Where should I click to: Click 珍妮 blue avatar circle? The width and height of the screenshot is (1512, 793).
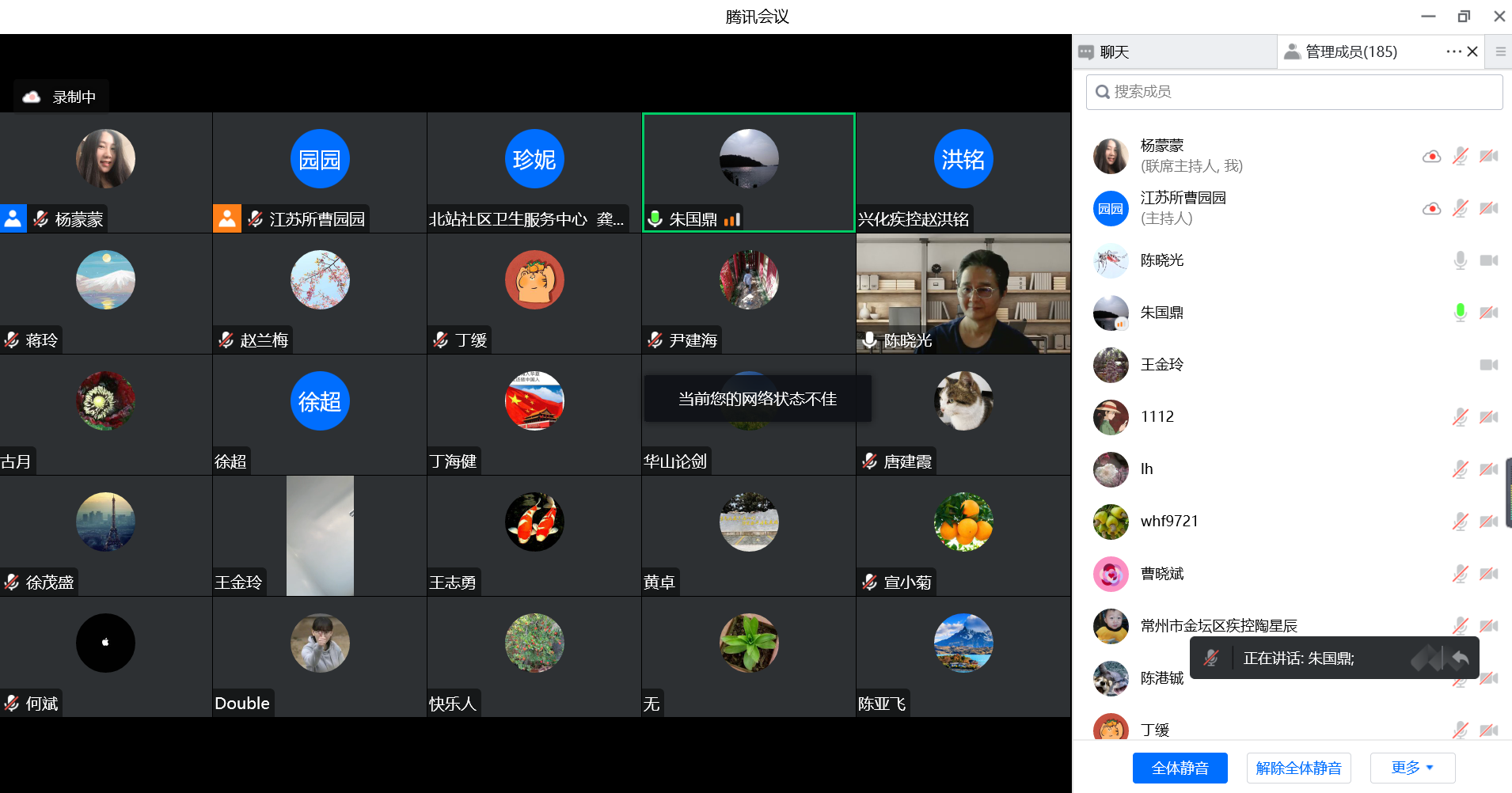[534, 159]
